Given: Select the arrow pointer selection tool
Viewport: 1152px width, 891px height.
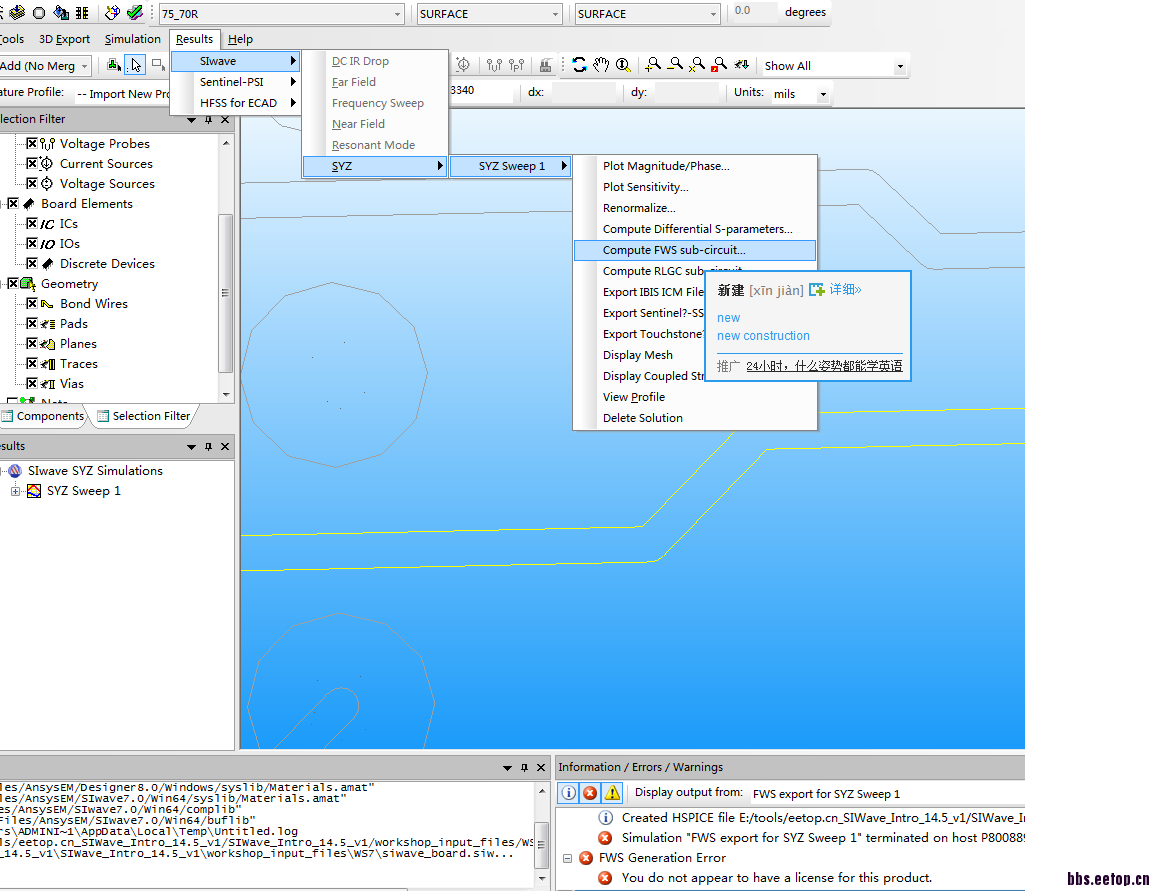Looking at the screenshot, I should click(135, 65).
